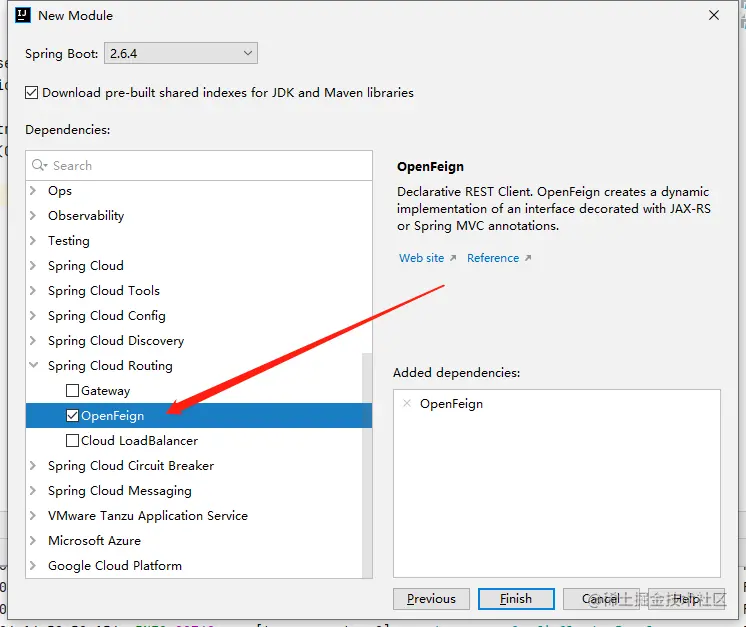
Task: Close the New Module dialog
Action: point(714,15)
